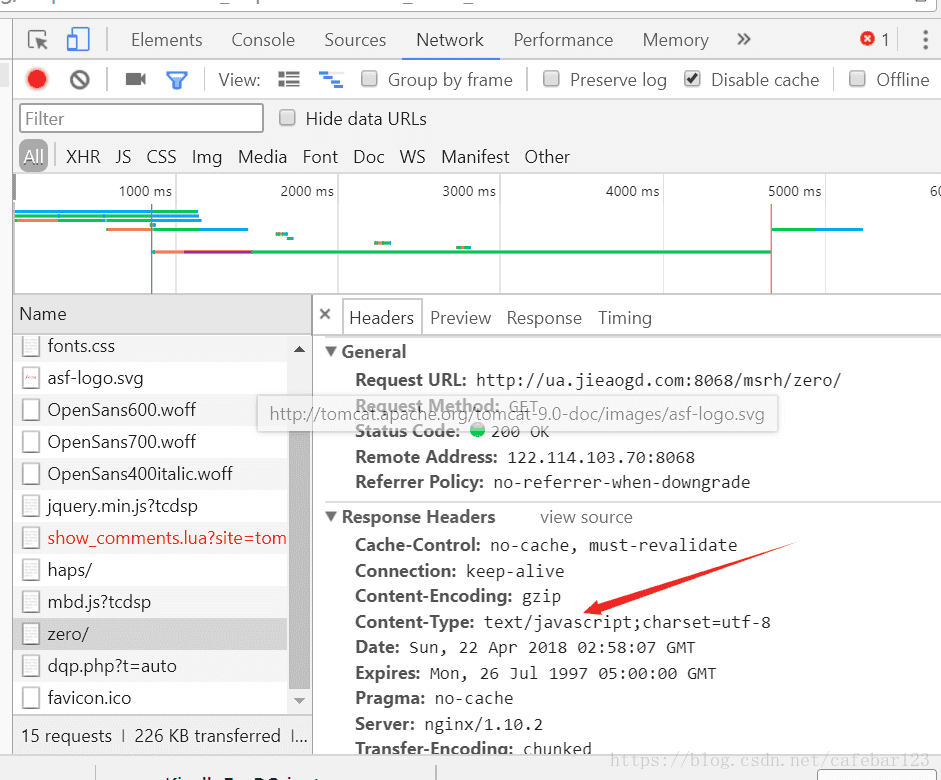The image size is (941, 780).
Task: Use large request rows view icon
Action: (289, 79)
